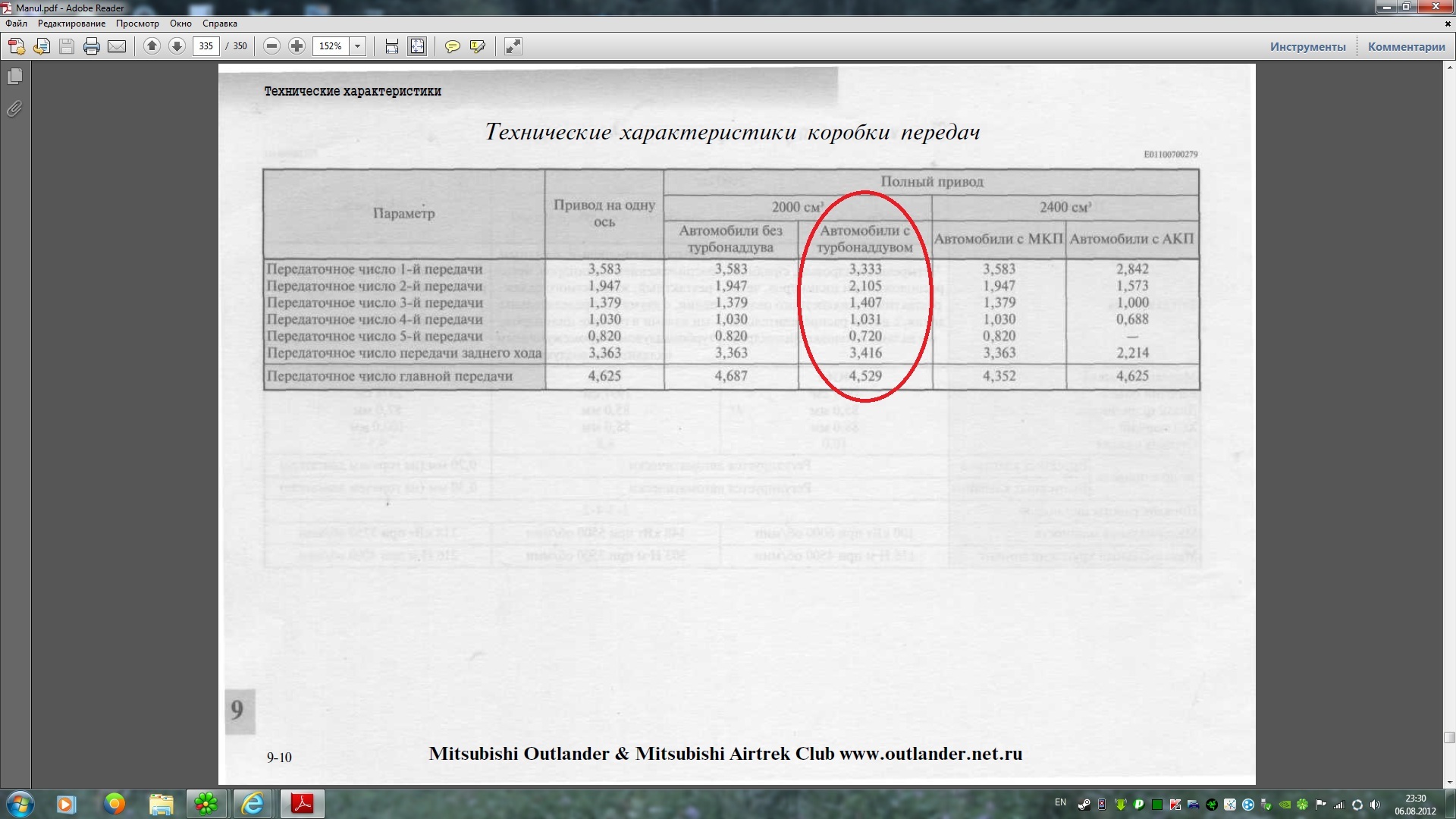Go to next page arrow
This screenshot has height=819, width=1456.
pos(177,46)
